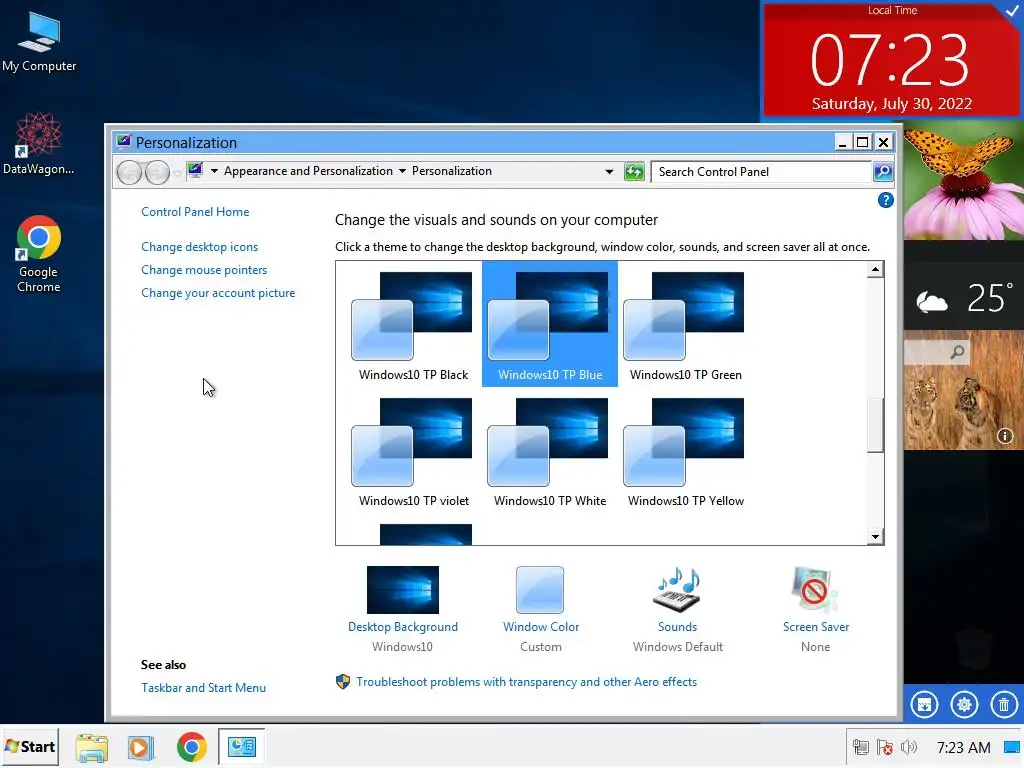Click the Forward navigation arrow
1024x768 pixels.
tap(157, 172)
